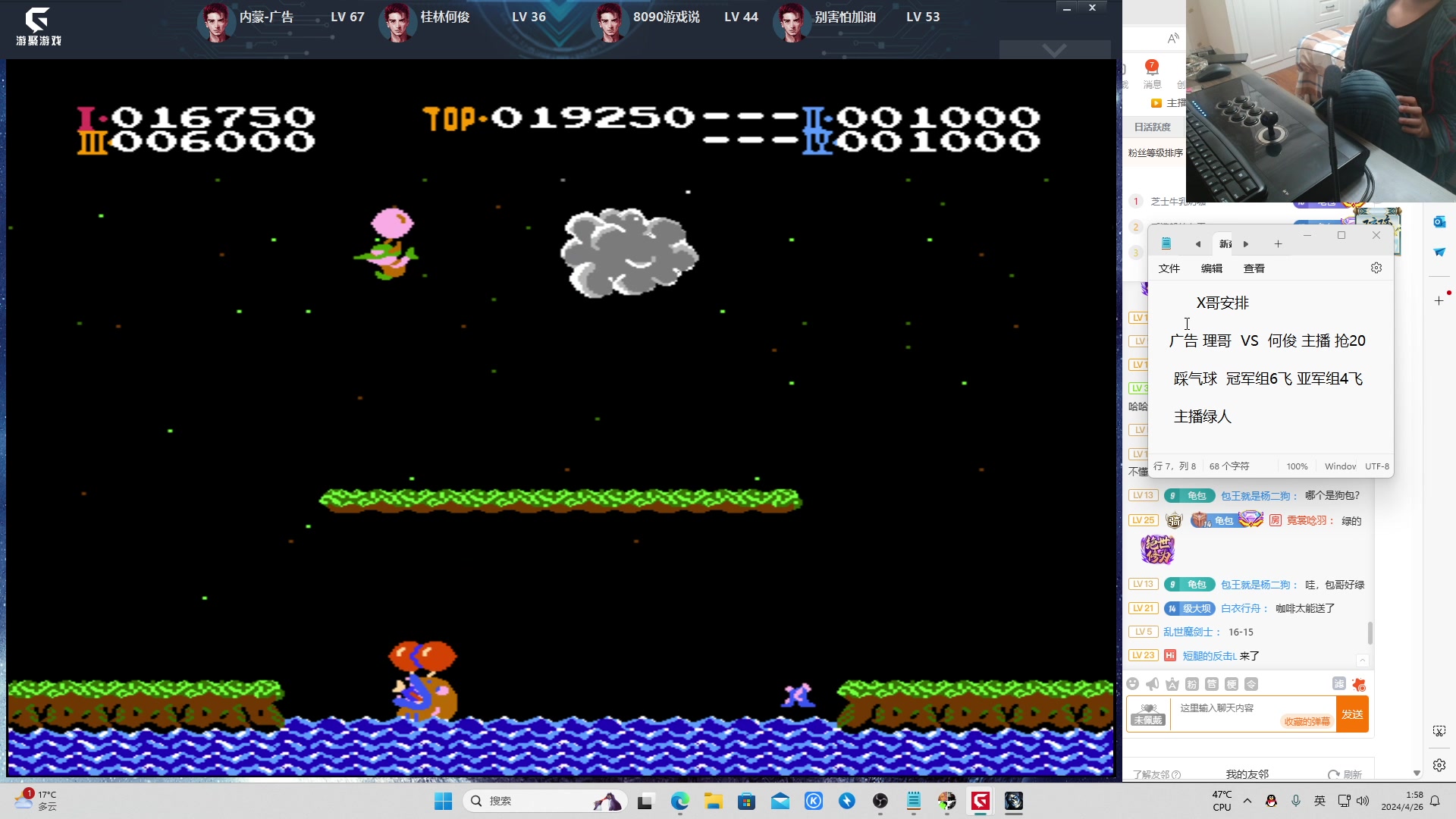Image resolution: width=1456 pixels, height=819 pixels.
Task: Click the chat scrollbar handle
Action: click(1370, 632)
